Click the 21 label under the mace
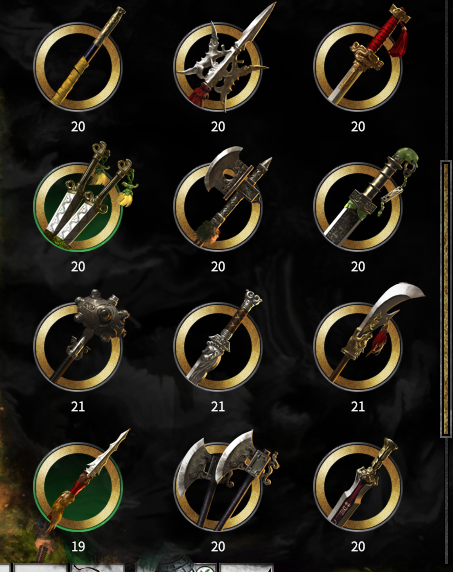This screenshot has width=453, height=572. pyautogui.click(x=78, y=406)
